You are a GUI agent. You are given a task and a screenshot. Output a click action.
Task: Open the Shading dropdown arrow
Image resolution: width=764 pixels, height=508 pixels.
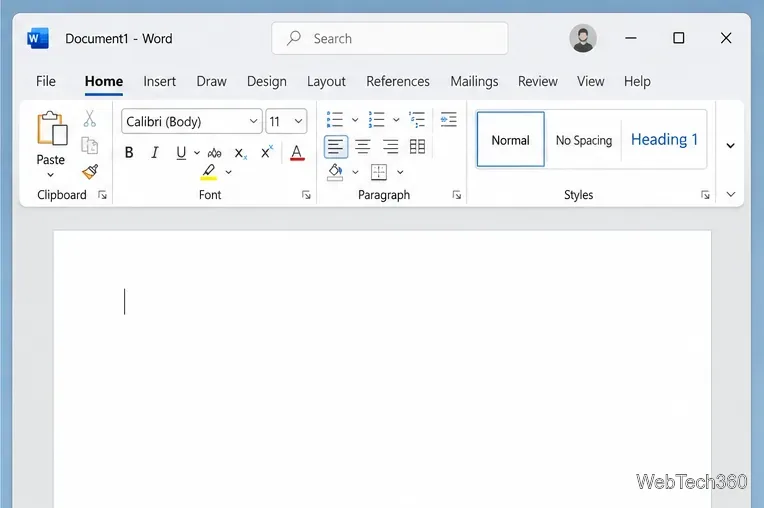pos(355,172)
